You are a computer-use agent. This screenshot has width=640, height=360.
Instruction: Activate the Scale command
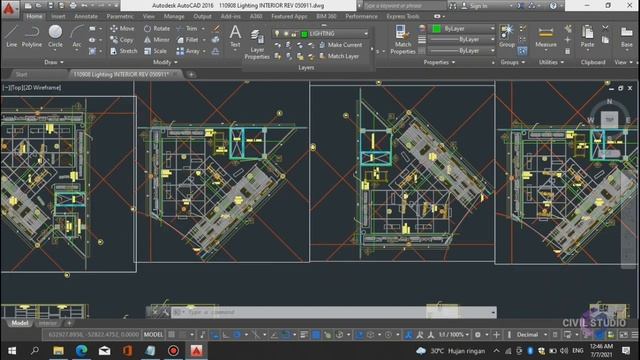point(155,51)
